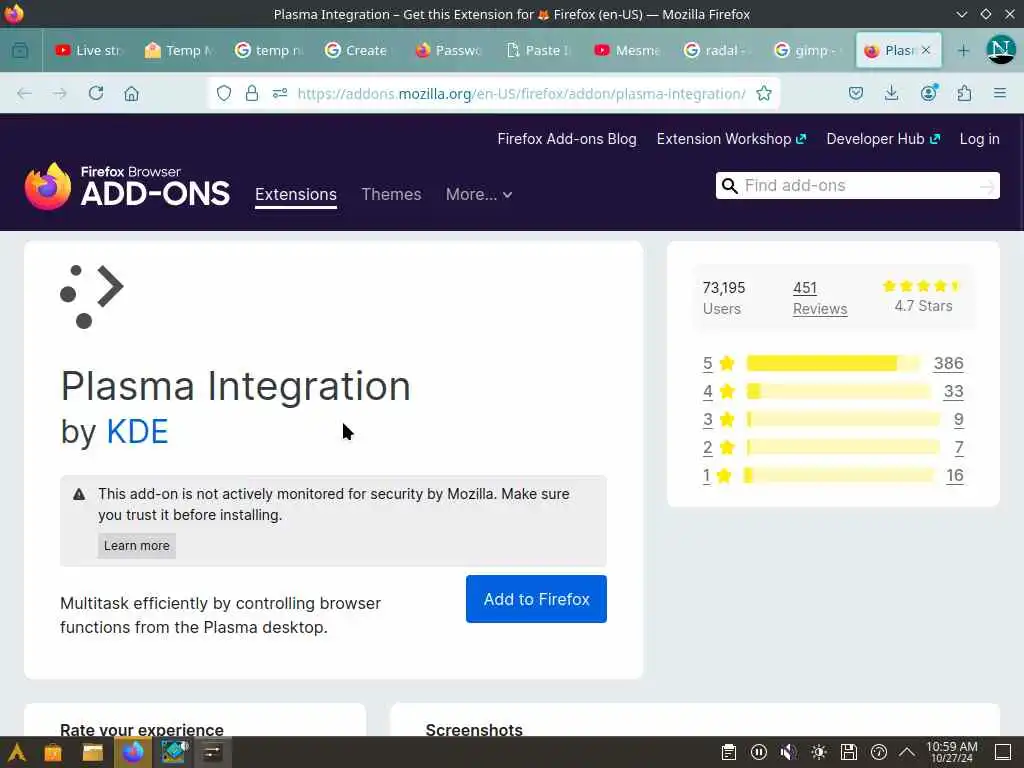
Task: Open the Extensions puzzle icon
Action: (964, 93)
